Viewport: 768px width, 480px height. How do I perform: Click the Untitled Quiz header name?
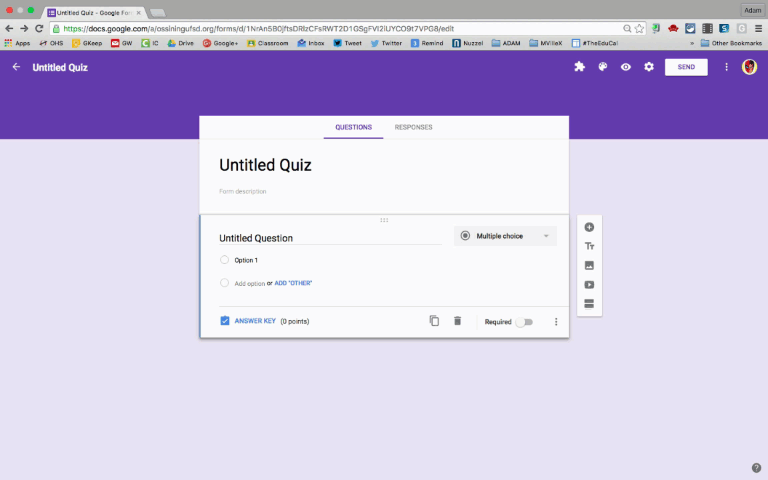(60, 68)
